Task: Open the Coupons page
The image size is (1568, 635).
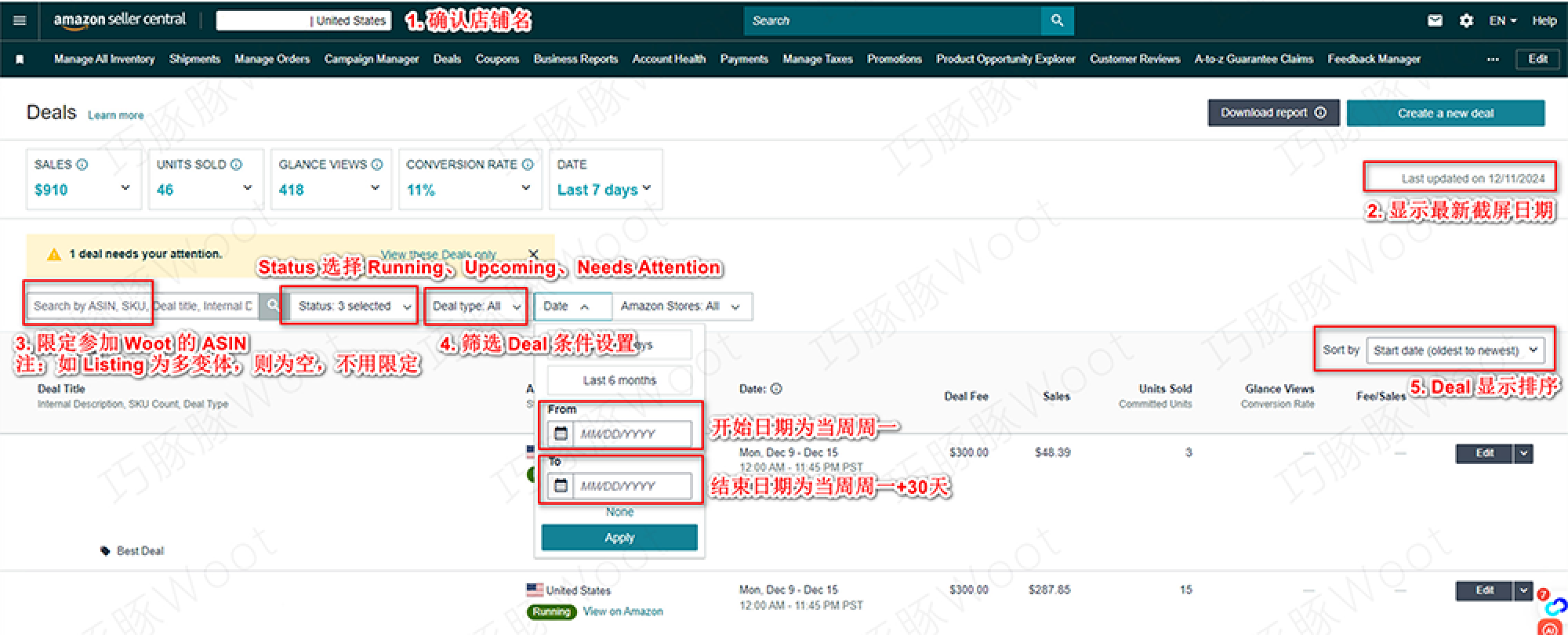Action: pyautogui.click(x=497, y=59)
